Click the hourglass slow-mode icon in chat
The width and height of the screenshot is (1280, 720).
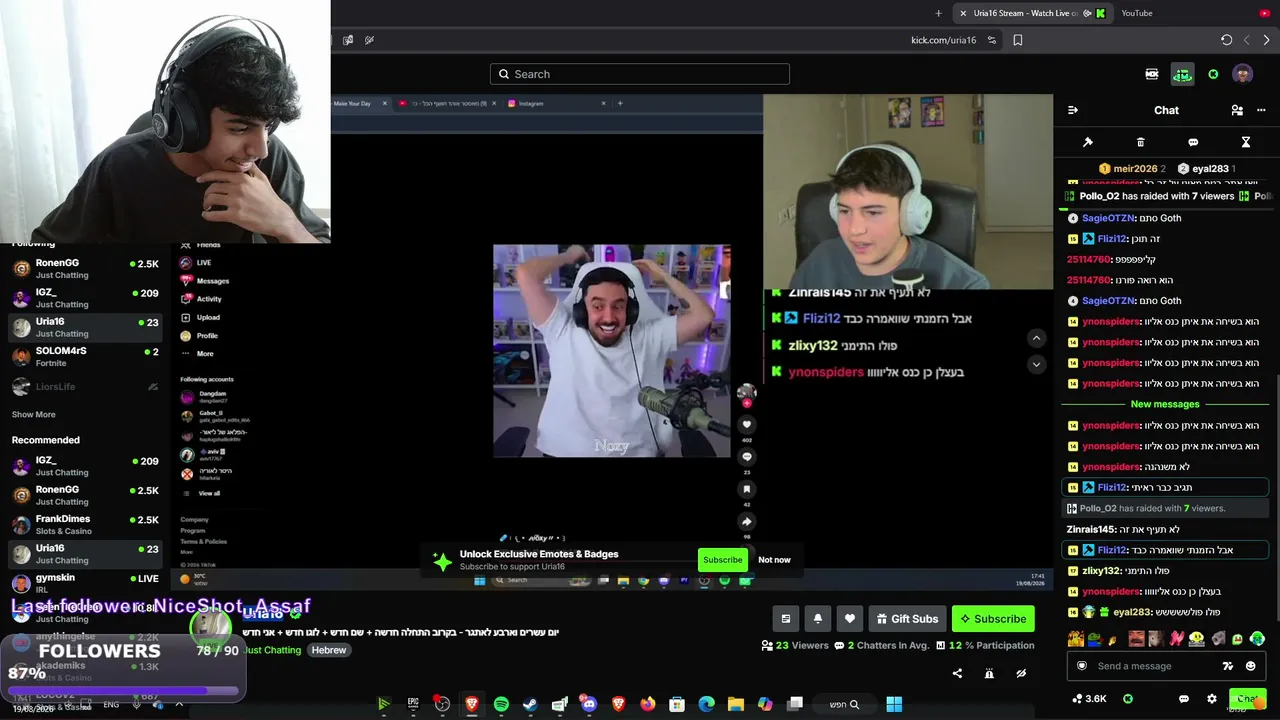pyautogui.click(x=1246, y=142)
